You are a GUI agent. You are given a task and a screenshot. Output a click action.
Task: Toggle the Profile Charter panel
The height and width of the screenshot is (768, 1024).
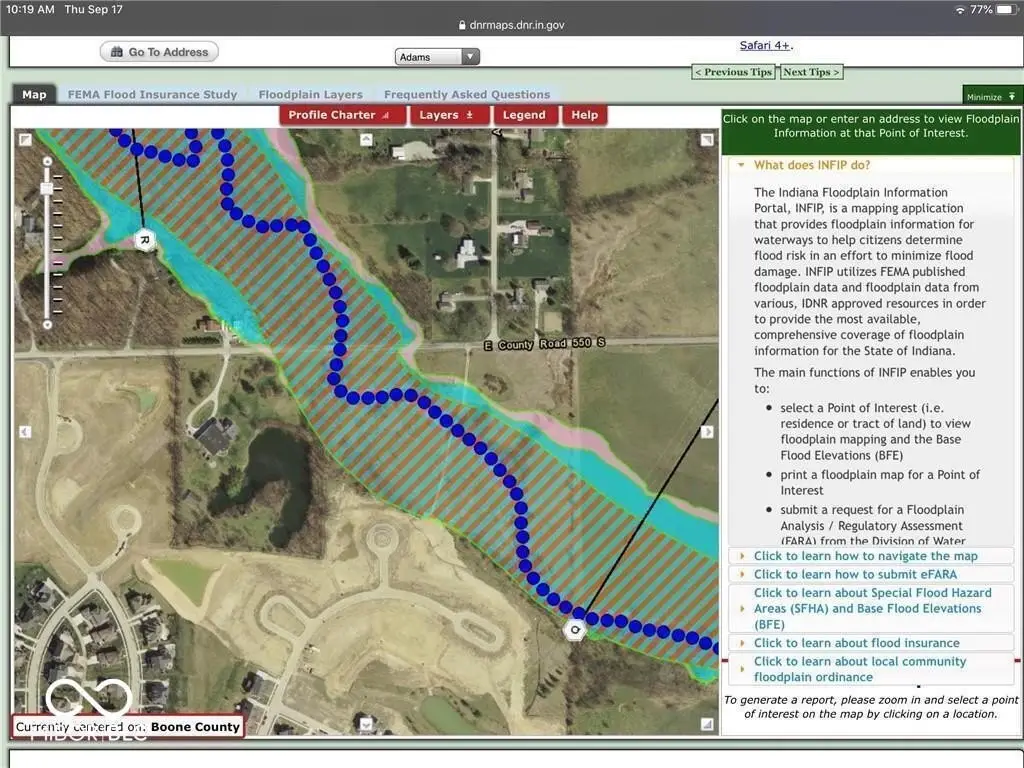(x=342, y=115)
